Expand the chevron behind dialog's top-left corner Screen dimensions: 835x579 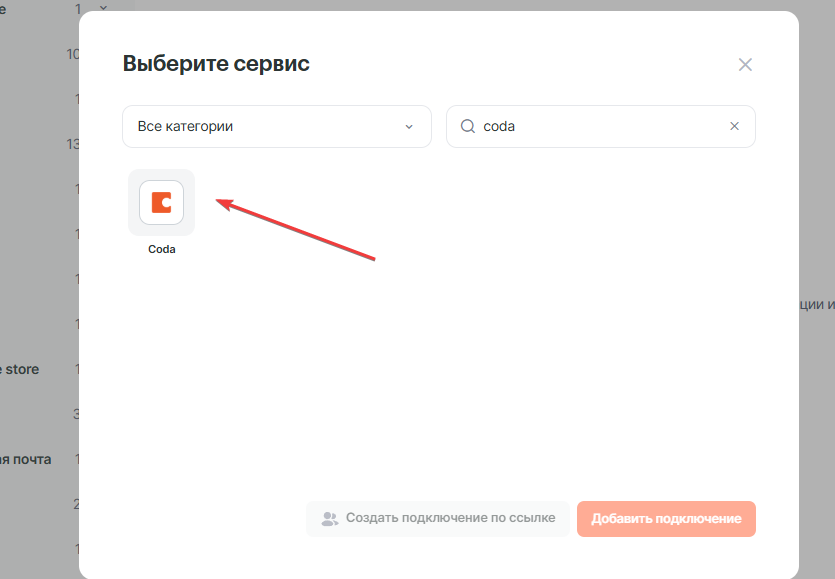[x=102, y=8]
